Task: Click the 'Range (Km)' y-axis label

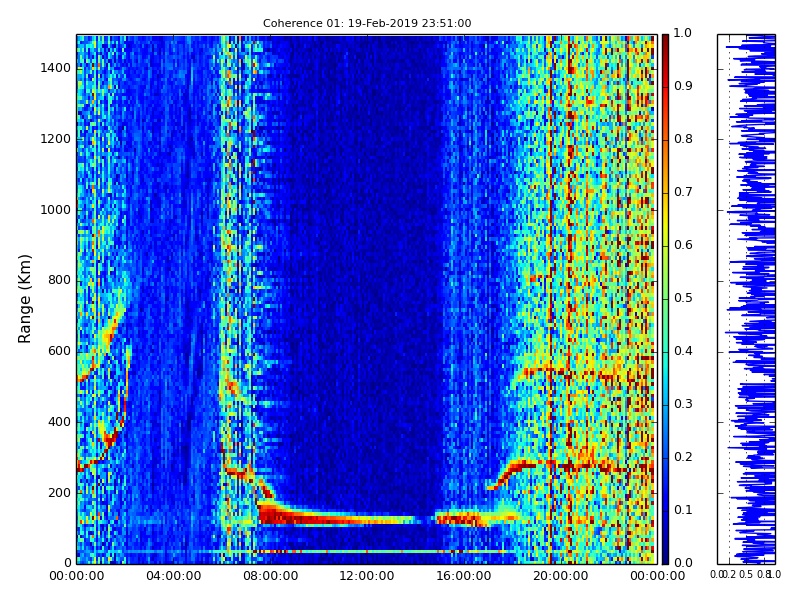Action: [24, 299]
